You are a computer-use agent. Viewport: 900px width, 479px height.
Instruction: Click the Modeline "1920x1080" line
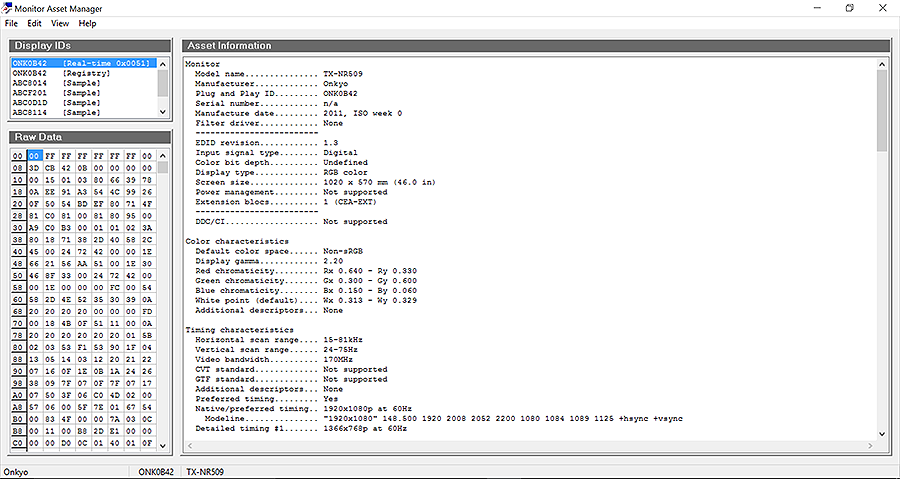coord(444,419)
